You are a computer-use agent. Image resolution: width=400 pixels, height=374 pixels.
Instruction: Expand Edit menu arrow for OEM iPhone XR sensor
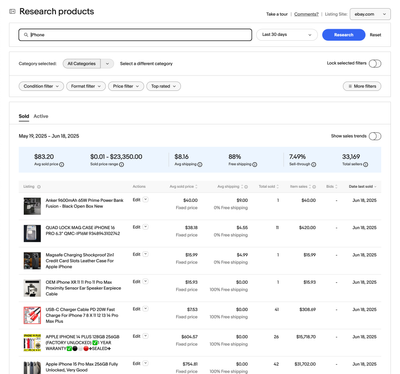tap(145, 282)
